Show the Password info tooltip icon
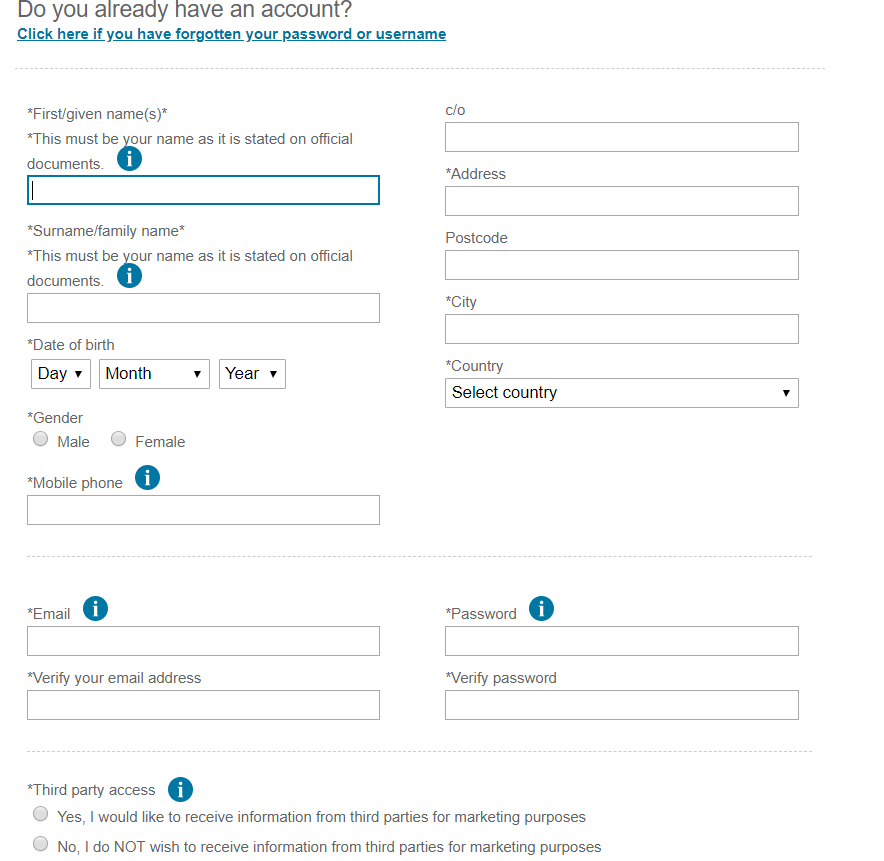884x861 pixels. (541, 608)
